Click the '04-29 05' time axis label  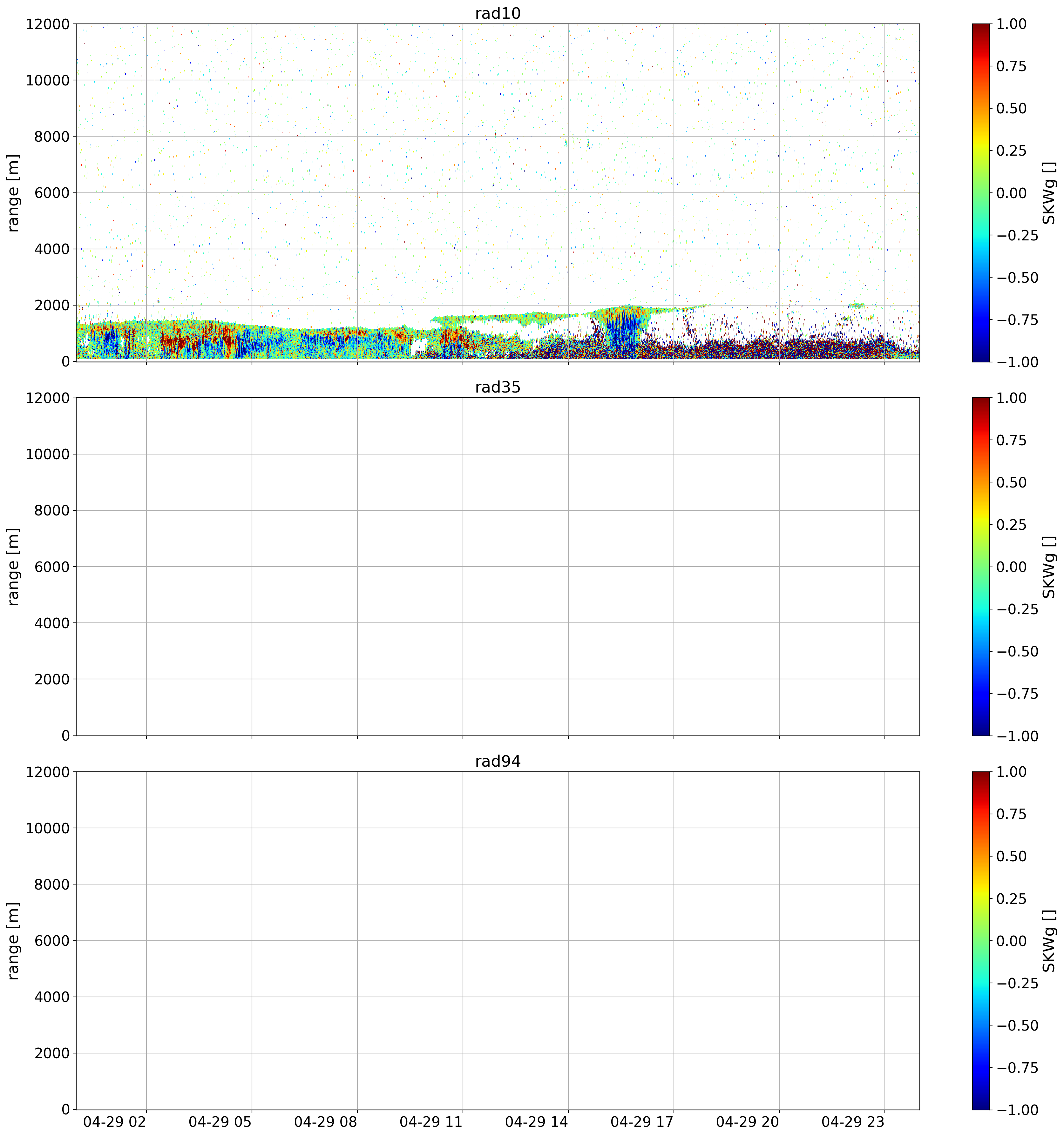point(220,1122)
